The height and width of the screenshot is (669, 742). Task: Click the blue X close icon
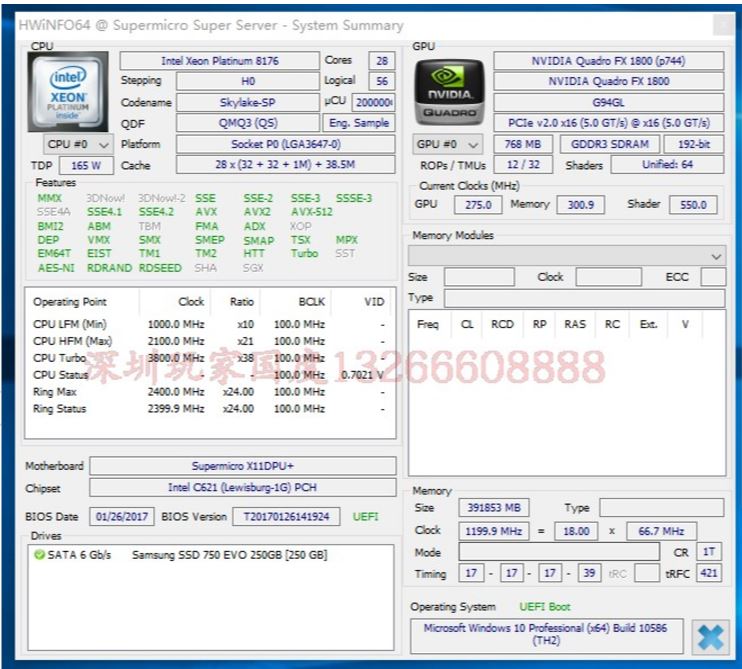pyautogui.click(x=710, y=636)
